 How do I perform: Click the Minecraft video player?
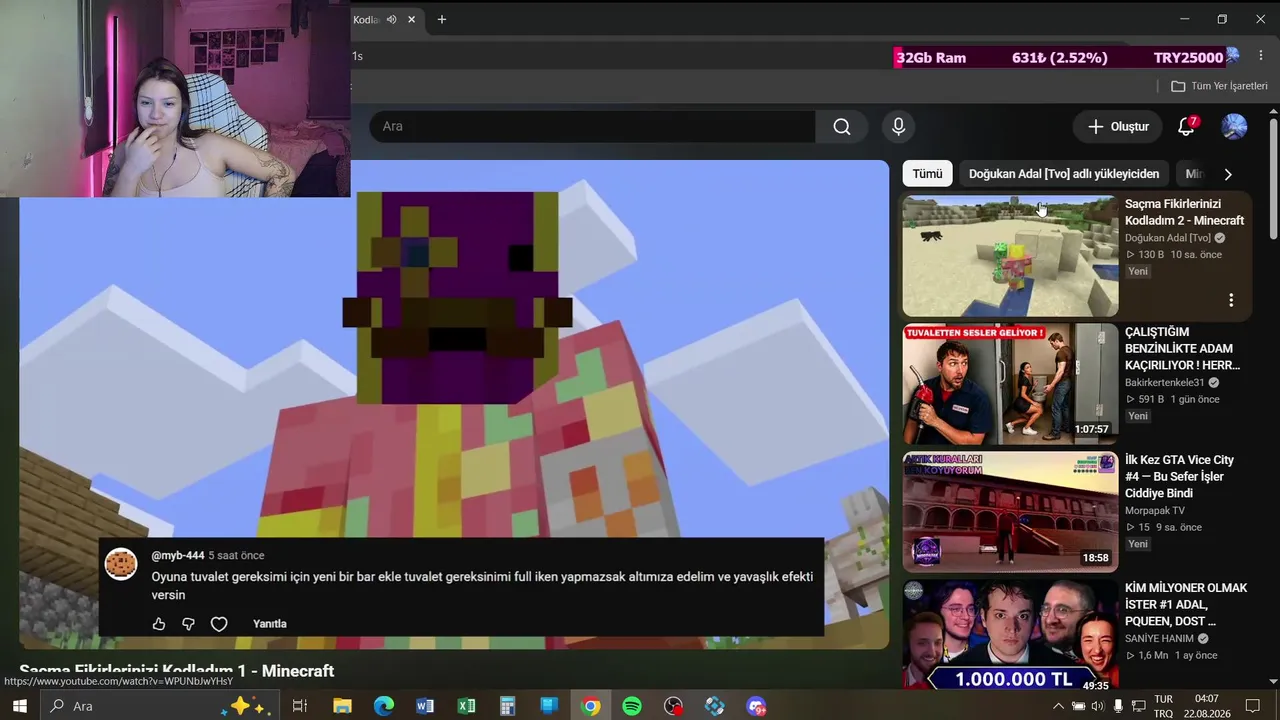(454, 404)
